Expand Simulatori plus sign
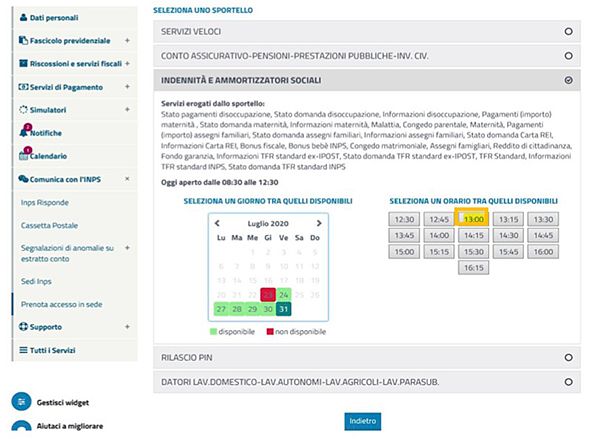 (127, 109)
